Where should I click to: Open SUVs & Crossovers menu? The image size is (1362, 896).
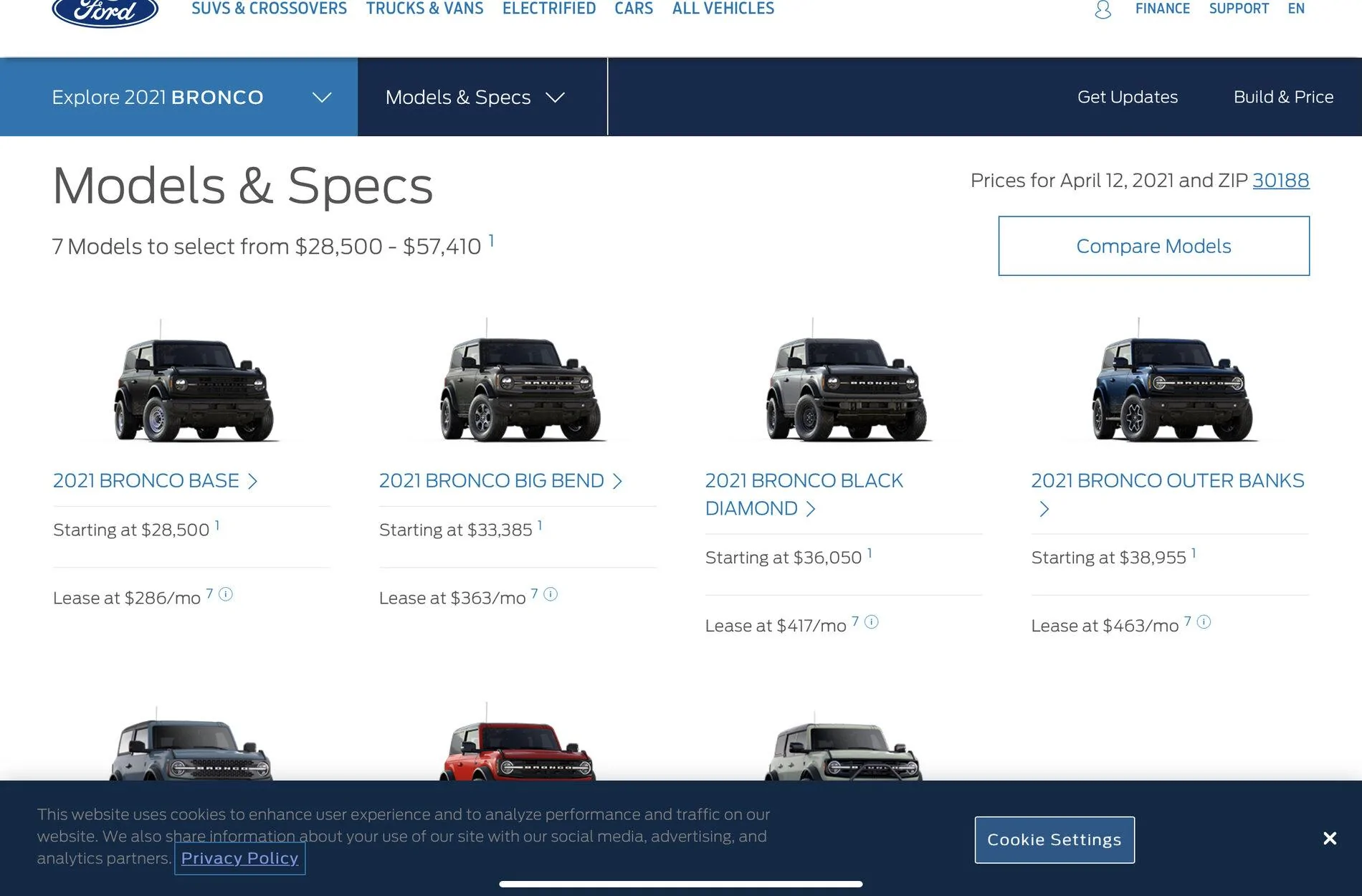(269, 9)
